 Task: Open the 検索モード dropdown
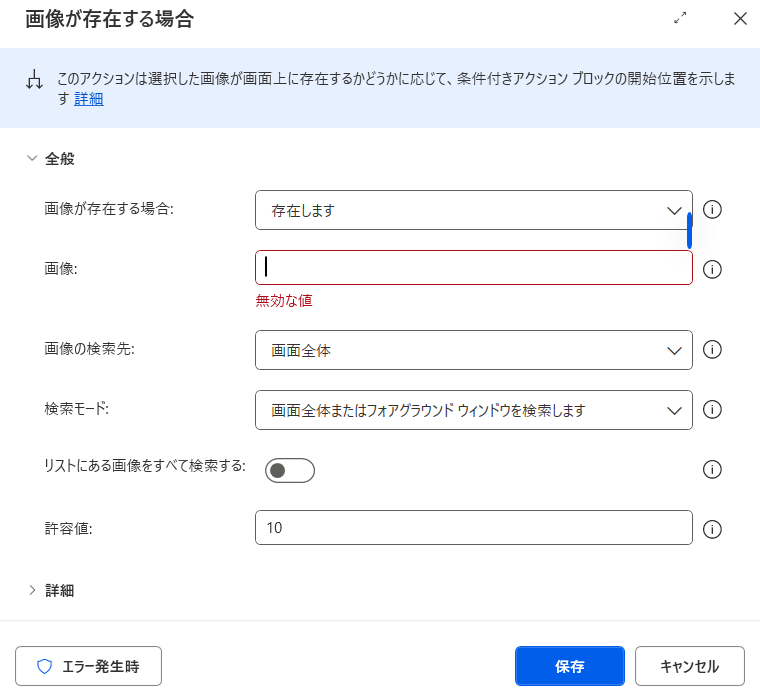(473, 410)
